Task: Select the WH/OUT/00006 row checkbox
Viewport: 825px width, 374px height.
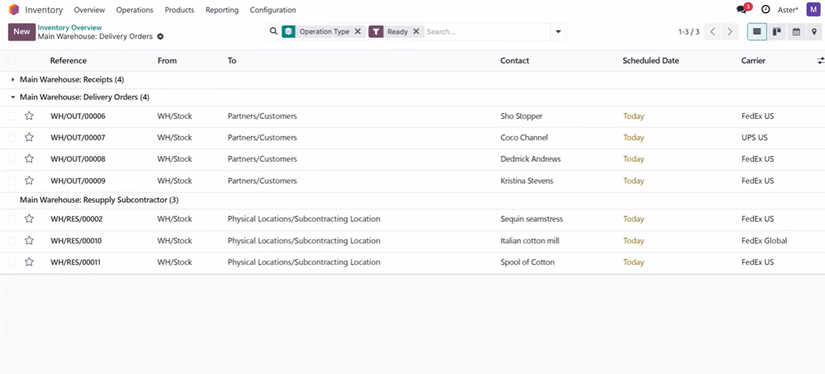Action: tap(12, 116)
